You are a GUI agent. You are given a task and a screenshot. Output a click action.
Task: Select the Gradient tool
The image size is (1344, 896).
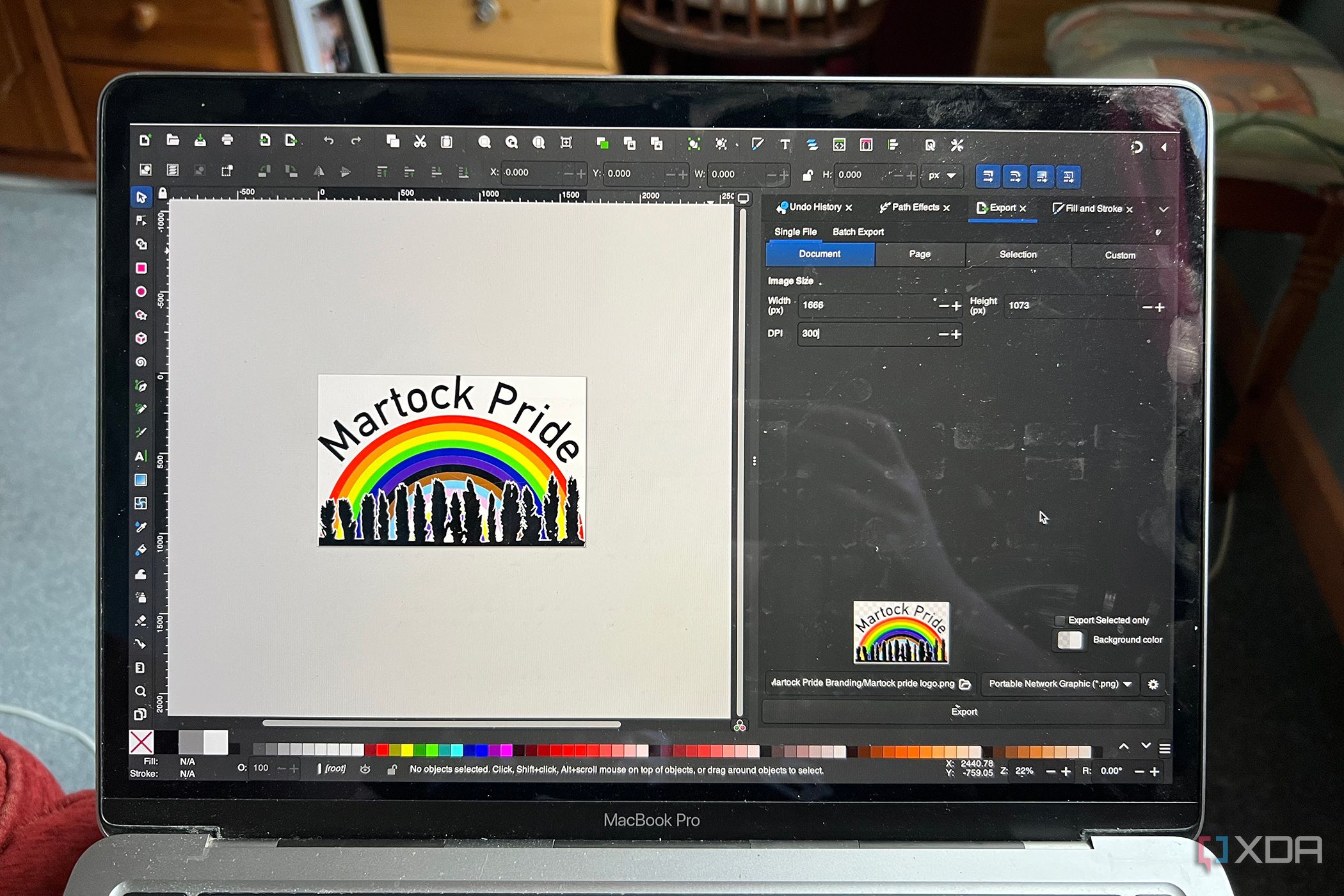click(141, 480)
